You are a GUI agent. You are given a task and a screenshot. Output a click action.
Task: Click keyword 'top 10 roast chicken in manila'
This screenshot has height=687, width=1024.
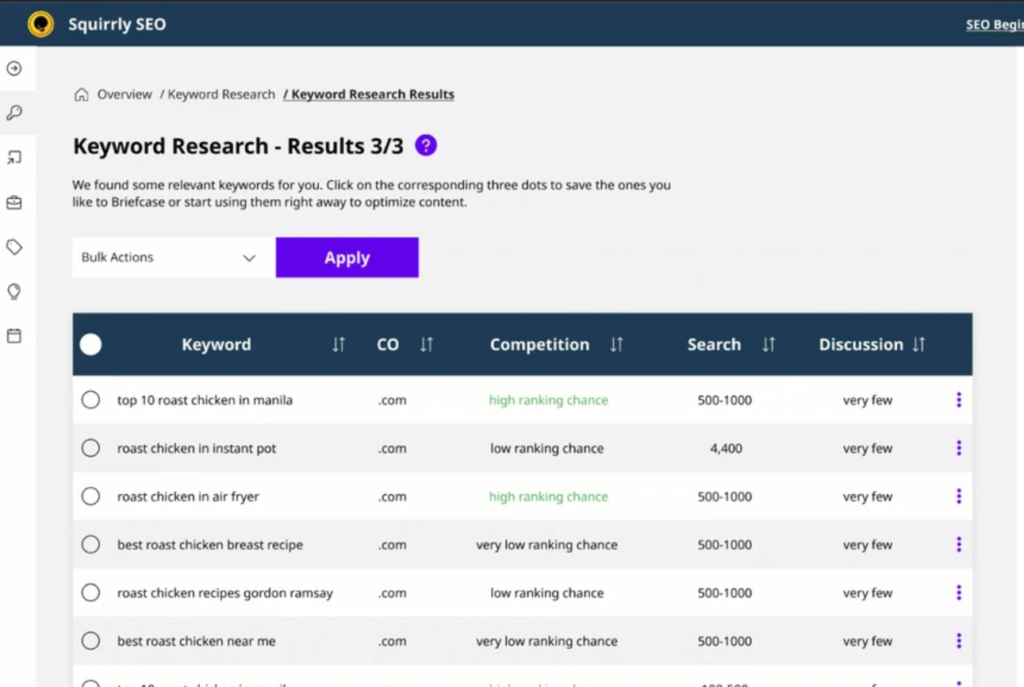tap(204, 400)
